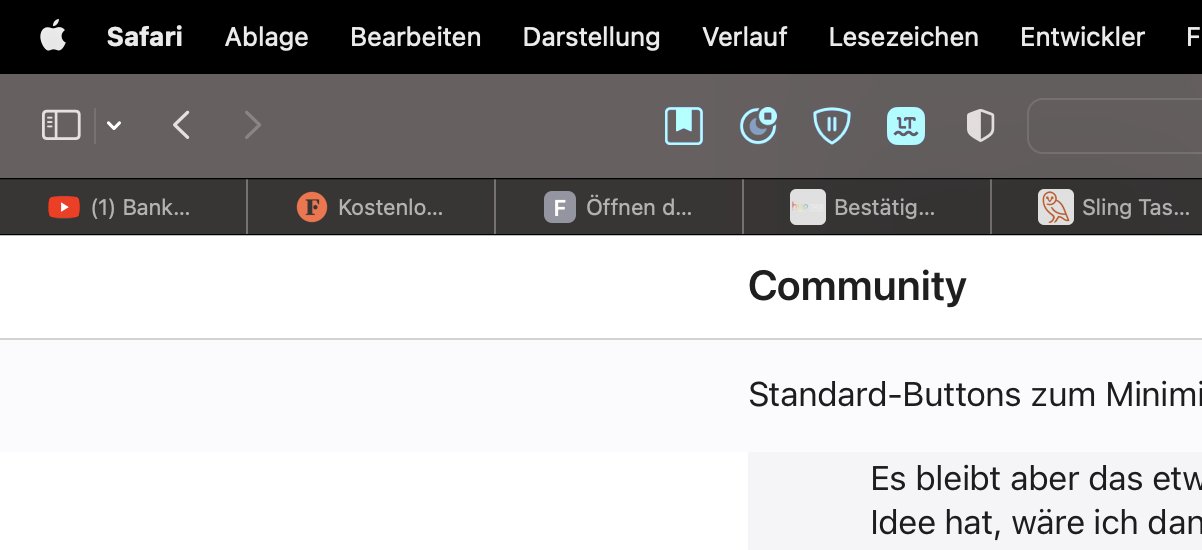This screenshot has height=550, width=1202.
Task: Switch to the YouTube "(1) Bank..." tab
Action: (x=122, y=208)
